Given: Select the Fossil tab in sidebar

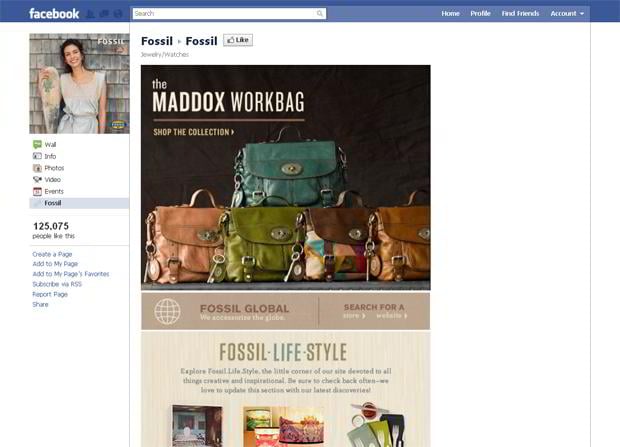Looking at the screenshot, I should point(79,203).
